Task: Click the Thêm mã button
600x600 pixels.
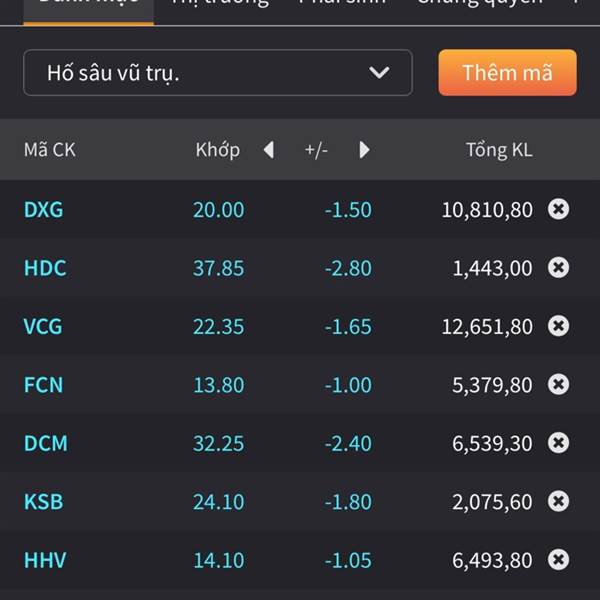Action: click(507, 72)
